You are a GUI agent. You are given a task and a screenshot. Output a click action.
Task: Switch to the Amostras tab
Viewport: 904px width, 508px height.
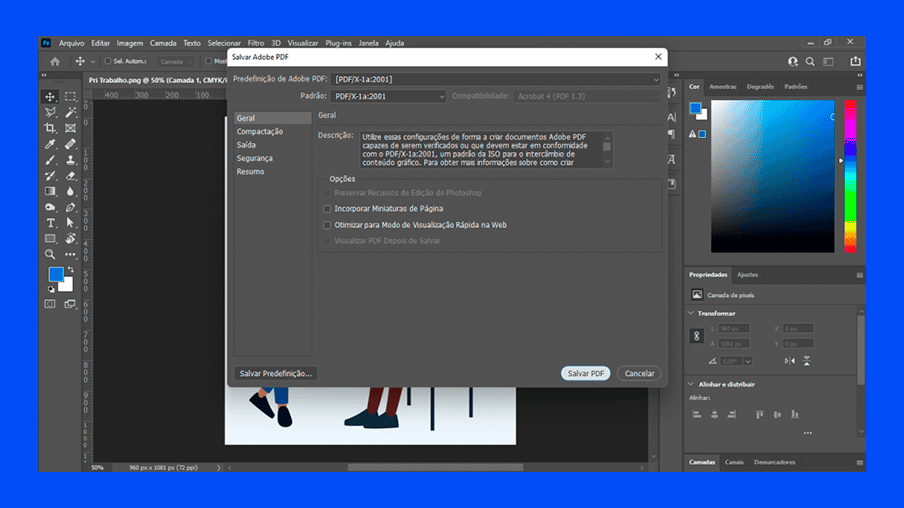(722, 87)
